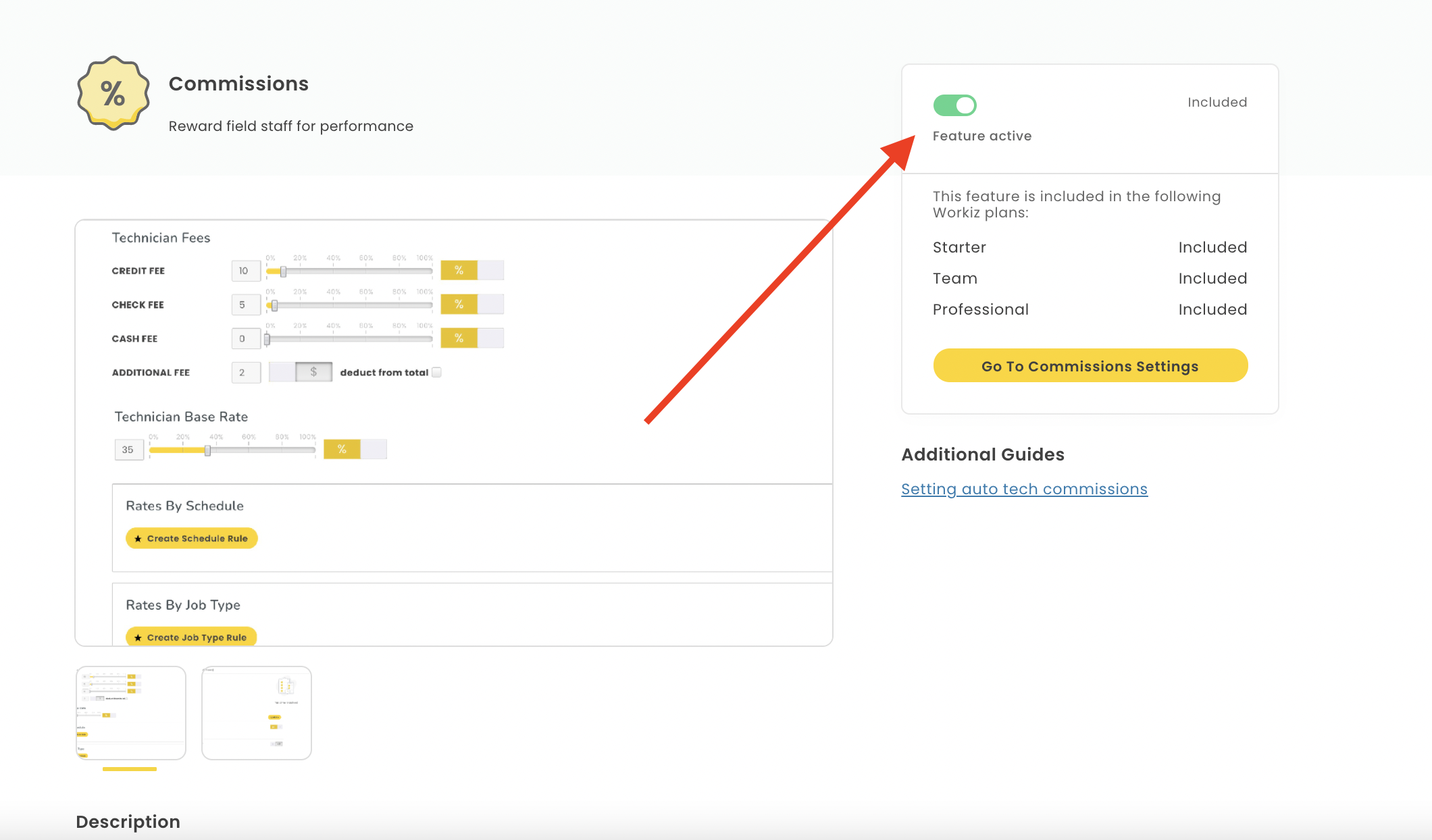Click the Additional Fee value field
The image size is (1432, 840).
245,372
